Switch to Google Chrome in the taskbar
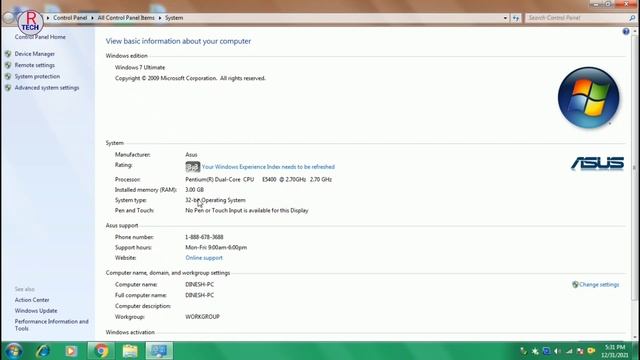Image resolution: width=640 pixels, height=360 pixels. tap(101, 351)
